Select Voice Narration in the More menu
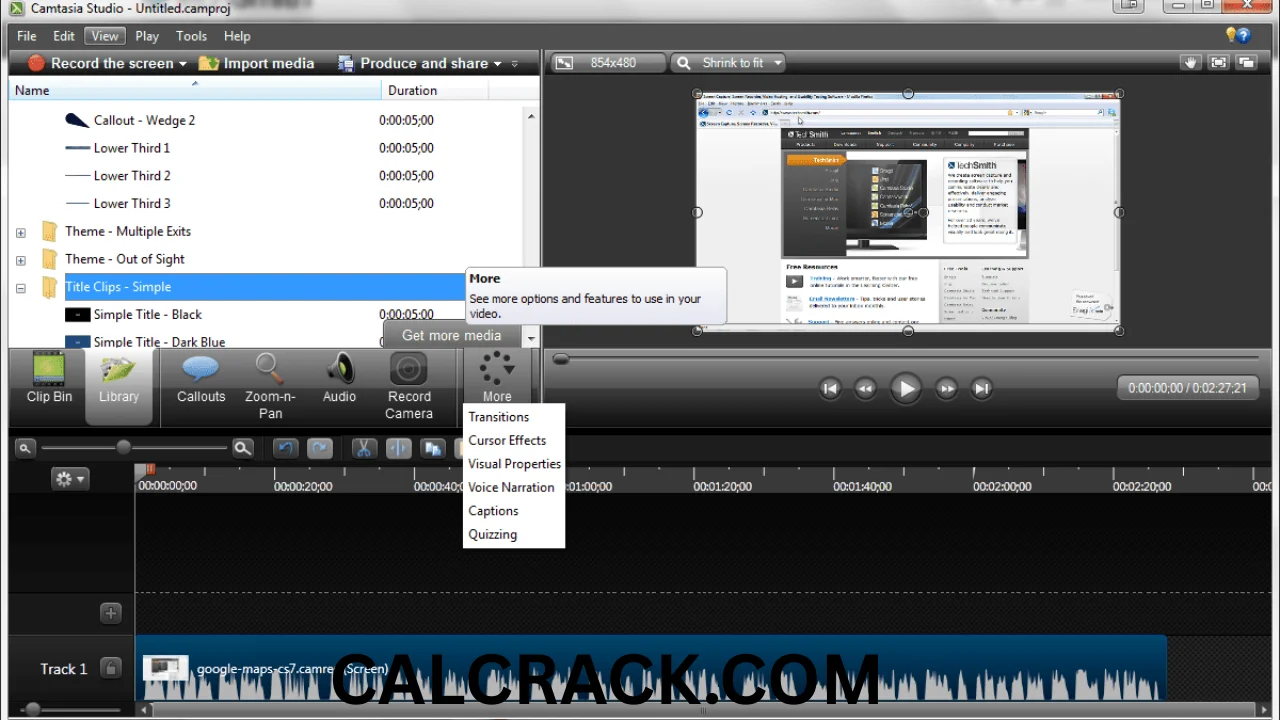The height and width of the screenshot is (720, 1280). click(511, 487)
